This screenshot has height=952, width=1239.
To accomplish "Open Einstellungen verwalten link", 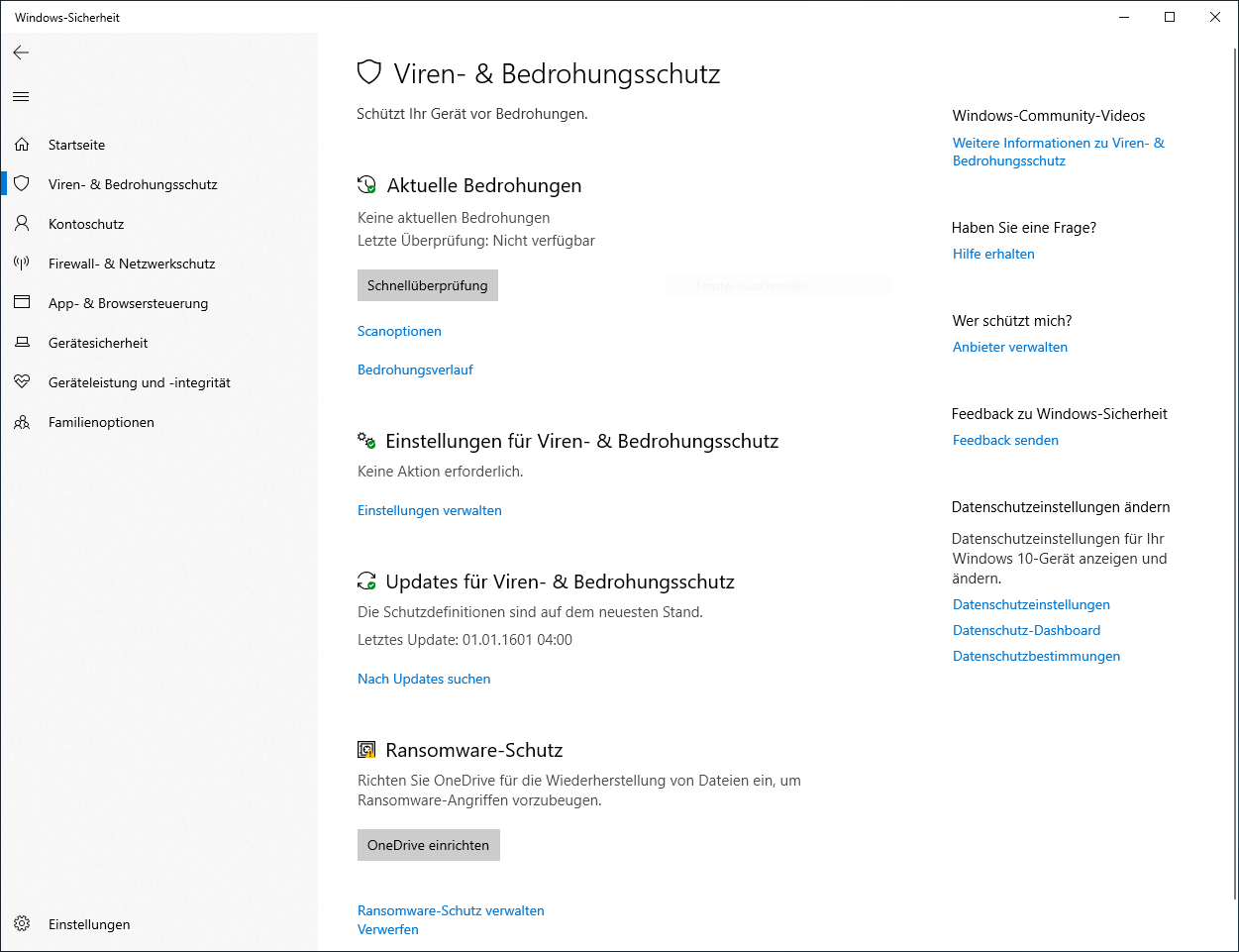I will point(429,510).
